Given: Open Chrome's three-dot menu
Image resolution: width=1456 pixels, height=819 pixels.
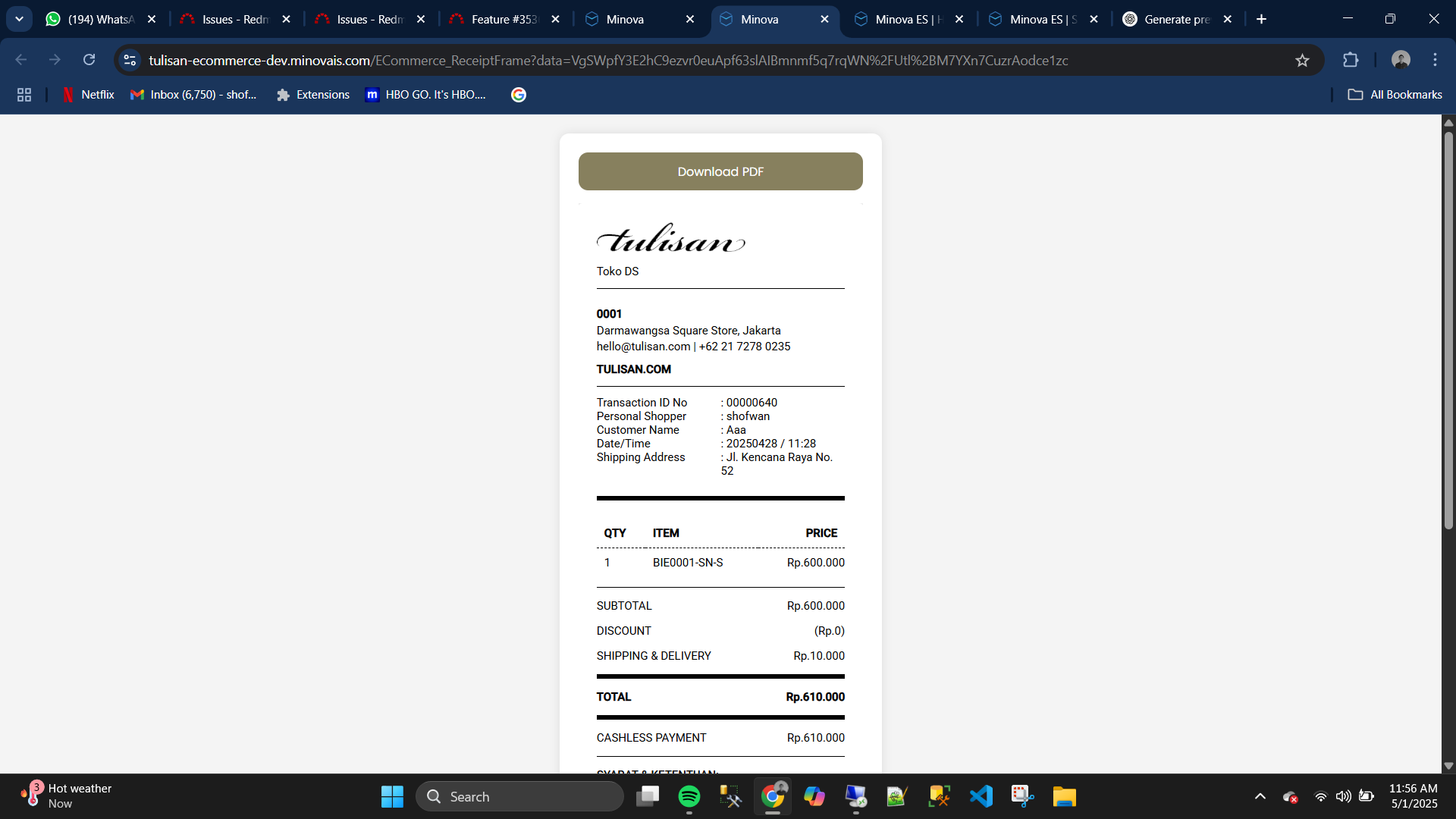Looking at the screenshot, I should (x=1435, y=60).
